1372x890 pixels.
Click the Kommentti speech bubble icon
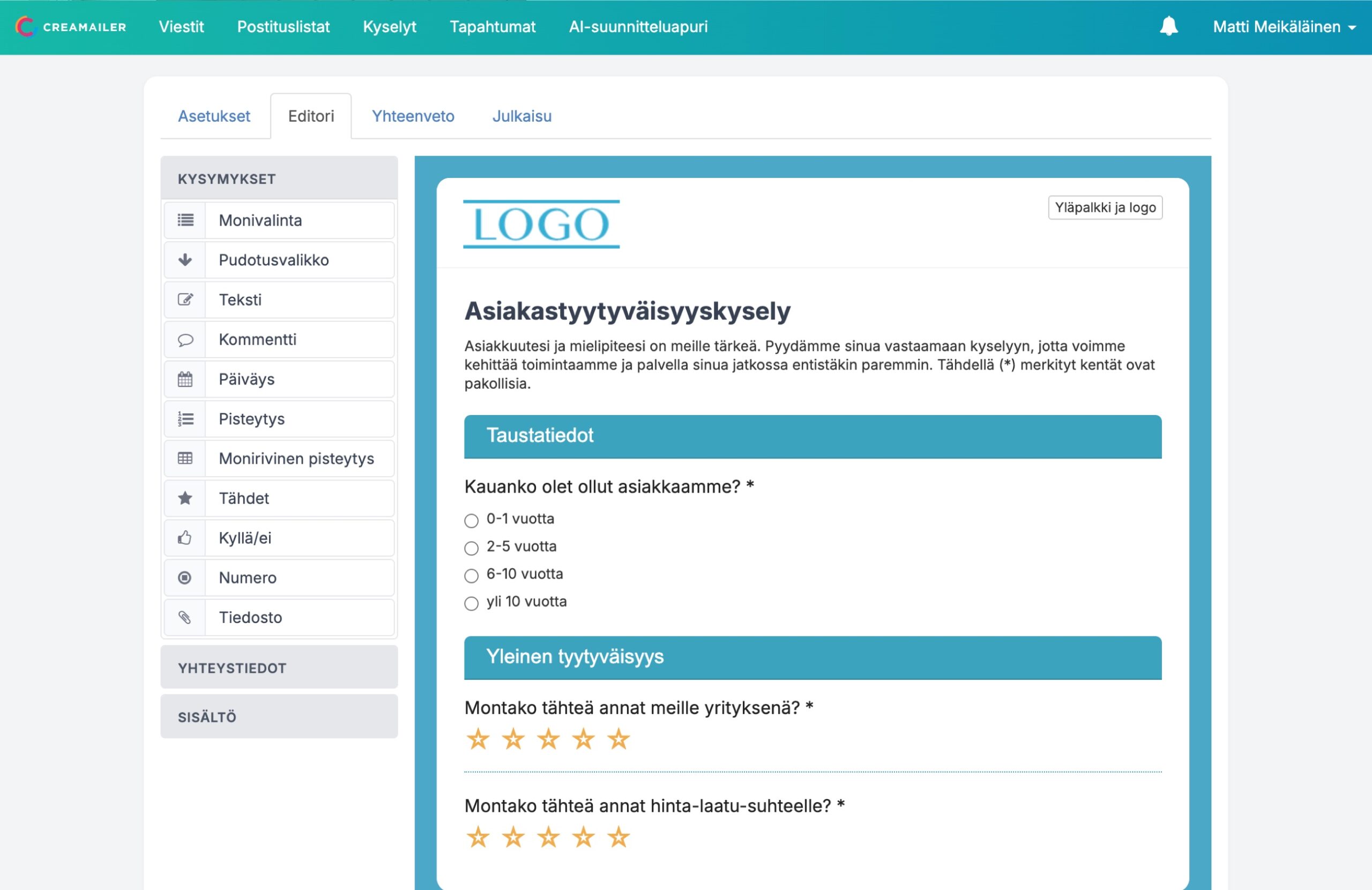click(x=185, y=340)
